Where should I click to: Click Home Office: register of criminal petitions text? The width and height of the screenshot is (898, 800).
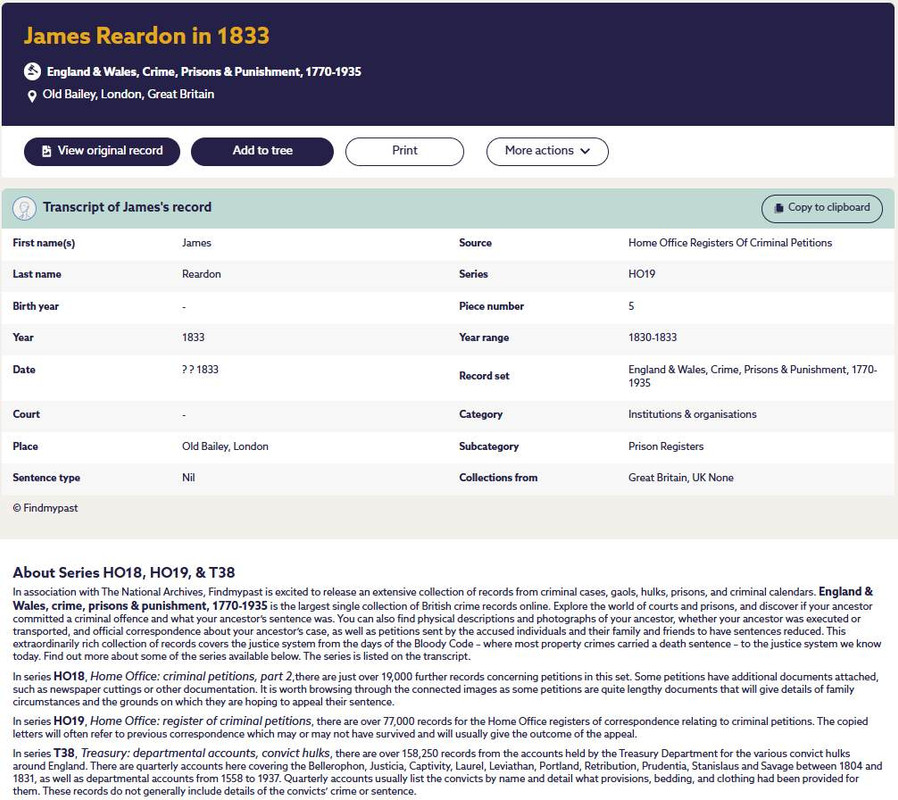[201, 721]
